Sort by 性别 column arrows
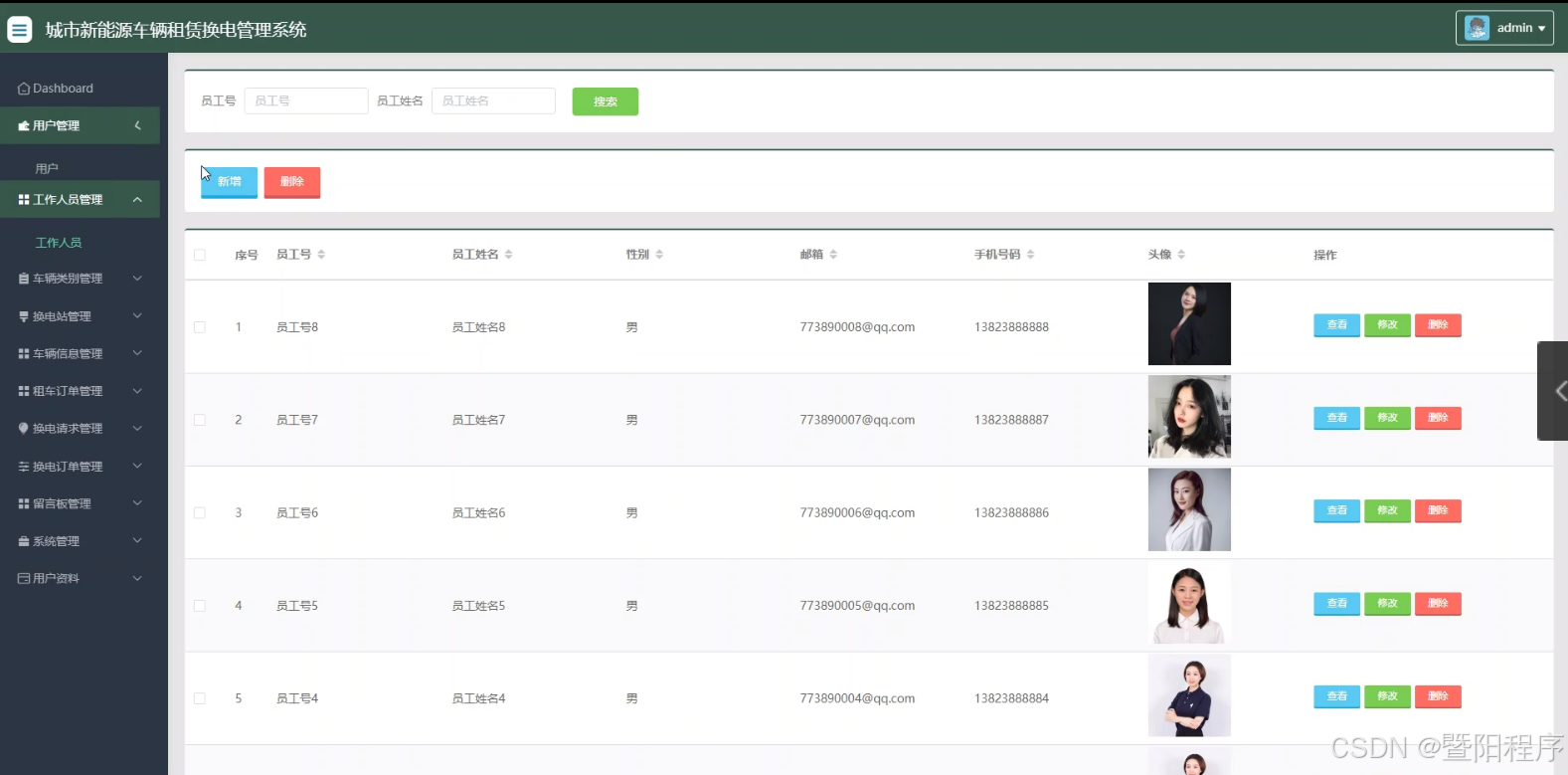This screenshot has width=1568, height=775. pyautogui.click(x=659, y=255)
